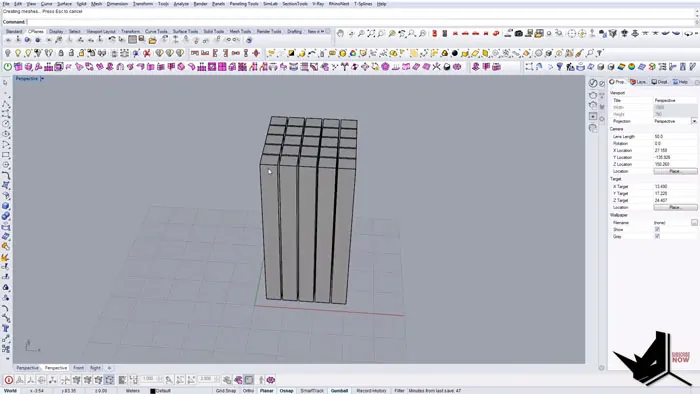Click the green power button icon
Screen dimensions: 700x394
click(8, 67)
